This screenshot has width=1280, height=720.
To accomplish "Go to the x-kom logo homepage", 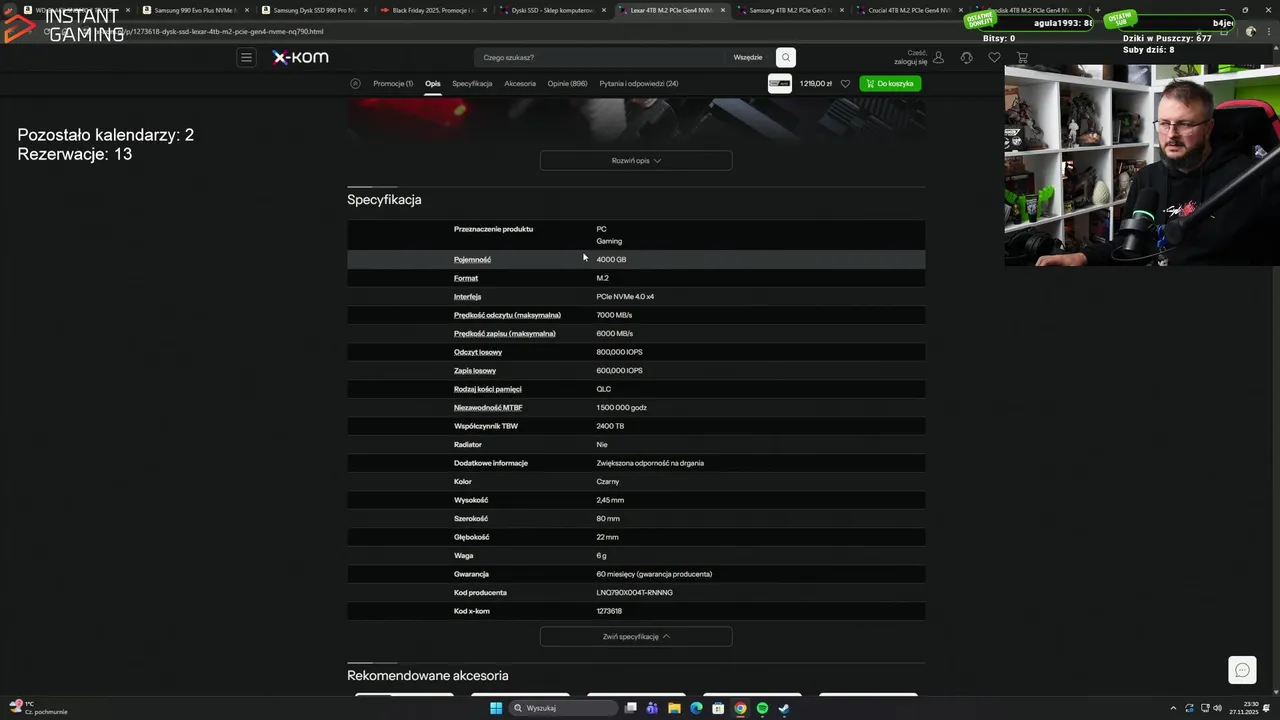I will [x=300, y=57].
